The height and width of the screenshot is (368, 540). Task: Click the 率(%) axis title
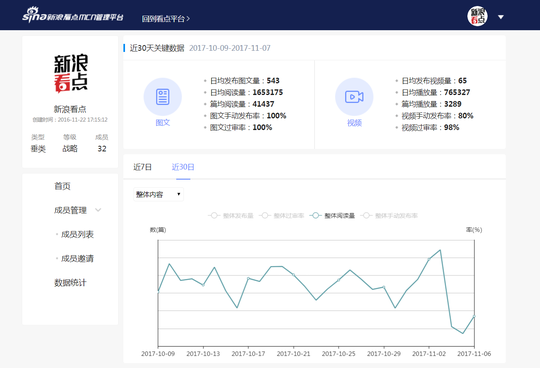[474, 230]
